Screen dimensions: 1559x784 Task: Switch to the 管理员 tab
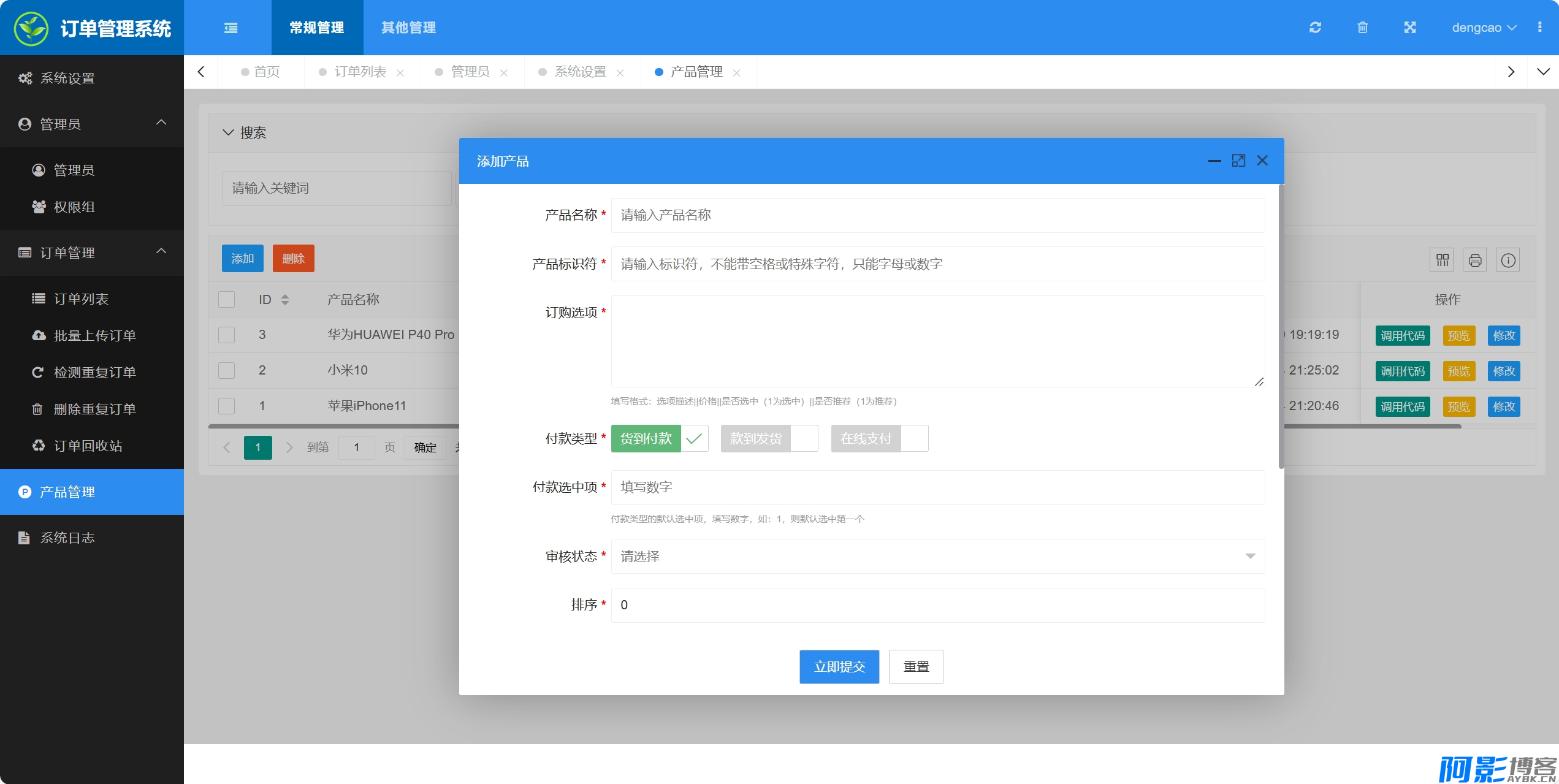pyautogui.click(x=470, y=72)
